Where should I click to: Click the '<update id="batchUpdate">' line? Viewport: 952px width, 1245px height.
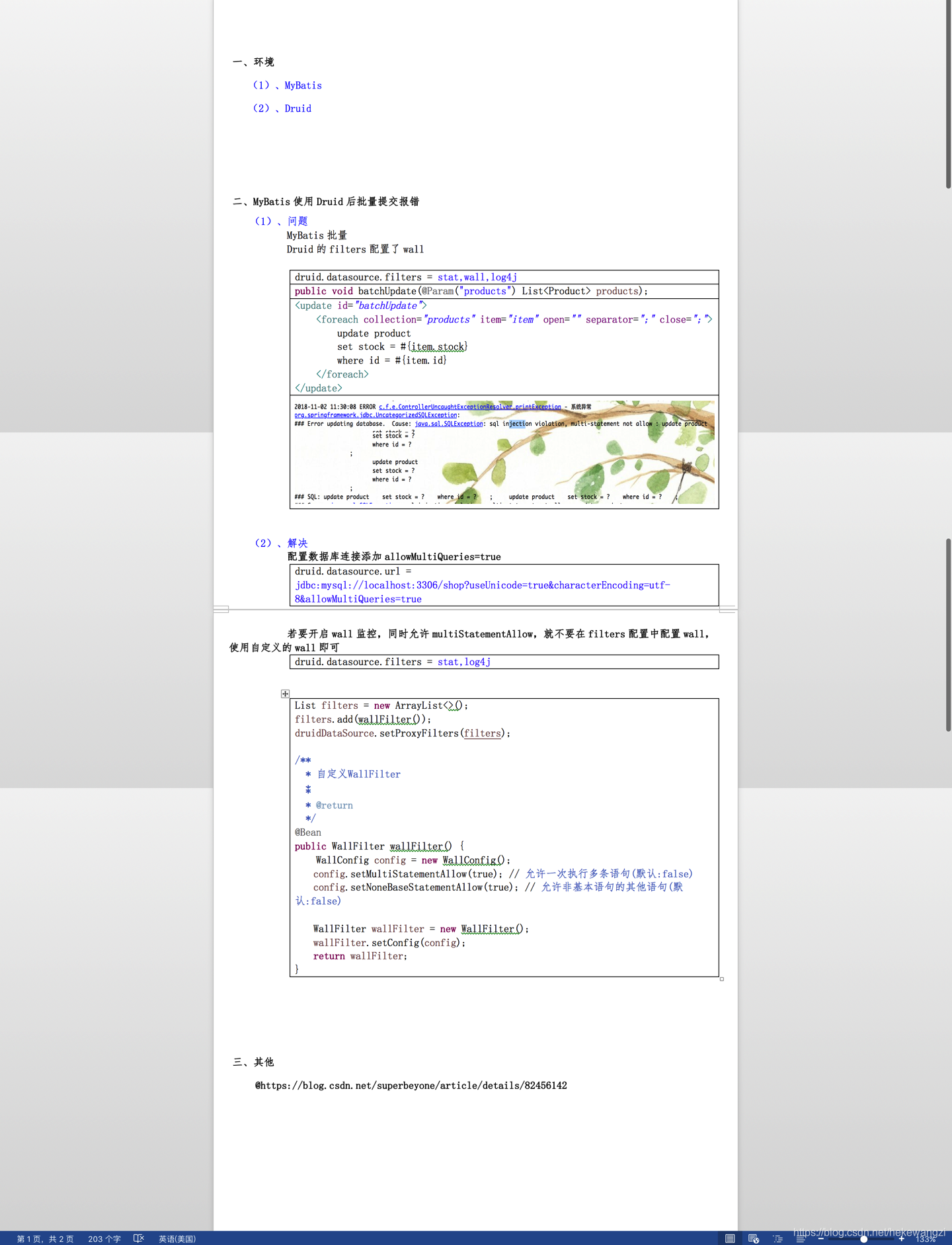click(x=361, y=305)
